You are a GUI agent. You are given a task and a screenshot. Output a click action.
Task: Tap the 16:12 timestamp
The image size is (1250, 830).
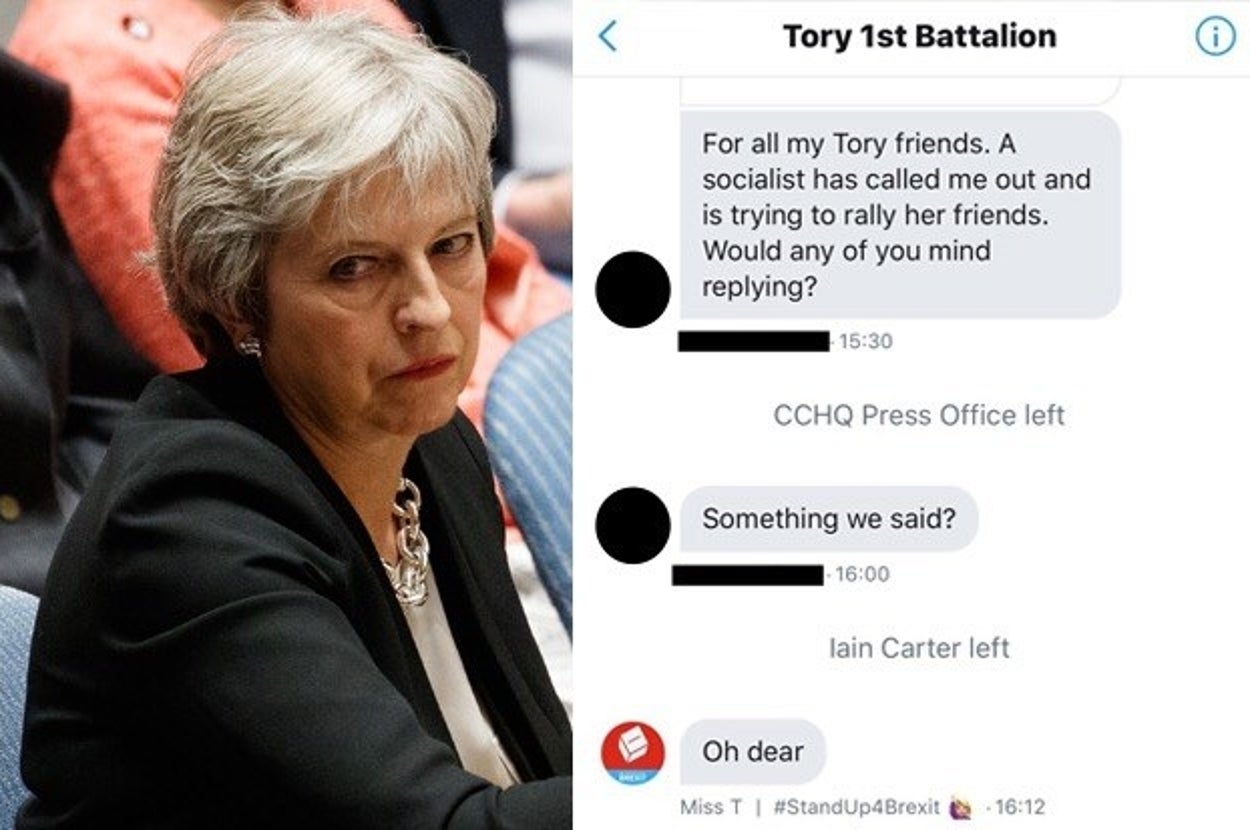[x=1020, y=807]
